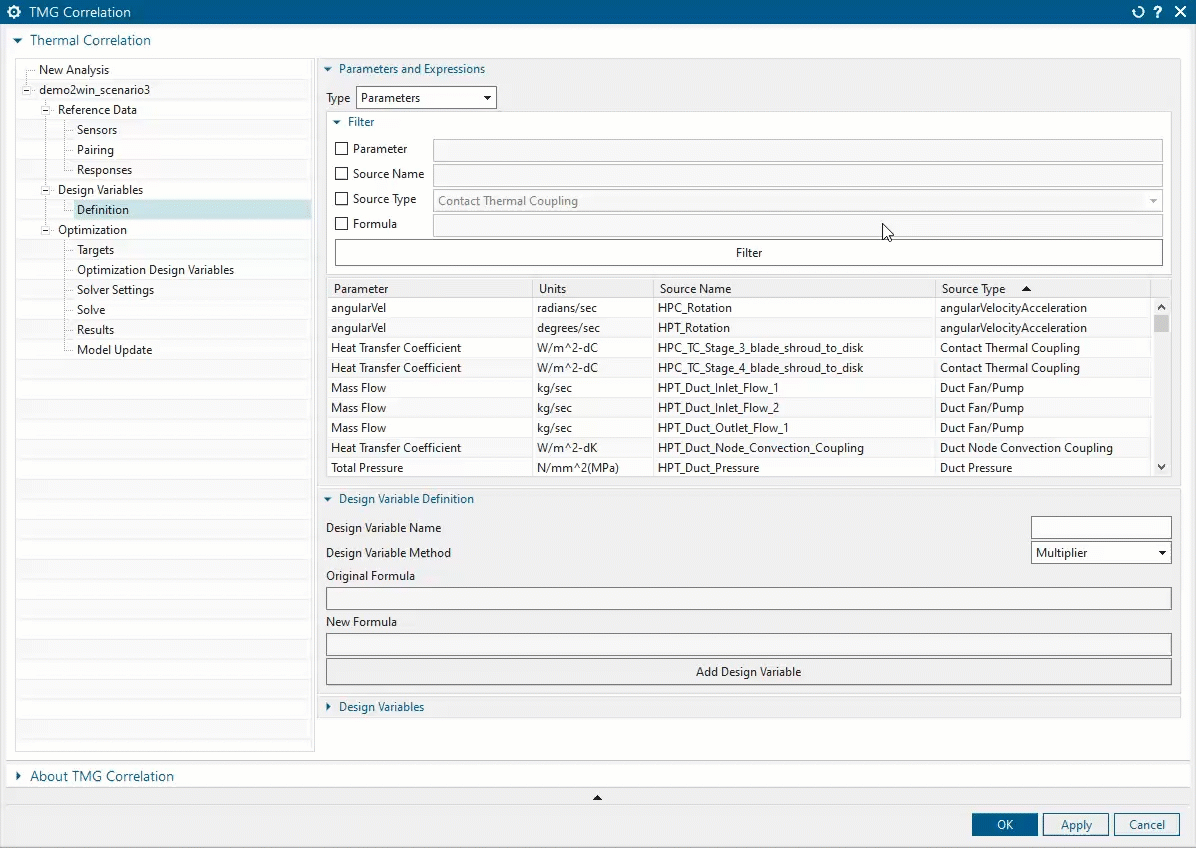Open help using the question mark icon
1196x848 pixels.
[1158, 12]
